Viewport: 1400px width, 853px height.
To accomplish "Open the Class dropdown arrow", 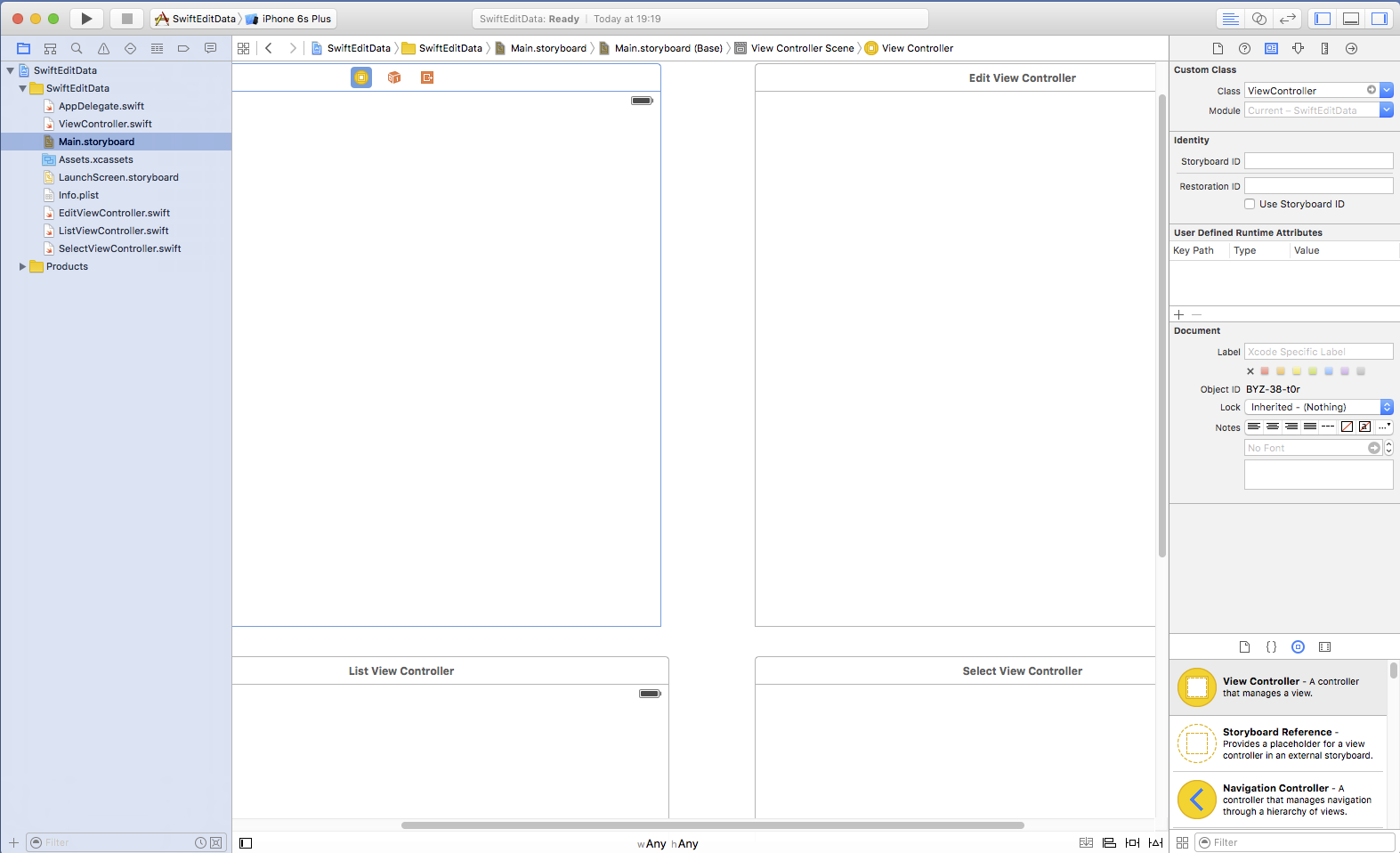I will pos(1387,91).
